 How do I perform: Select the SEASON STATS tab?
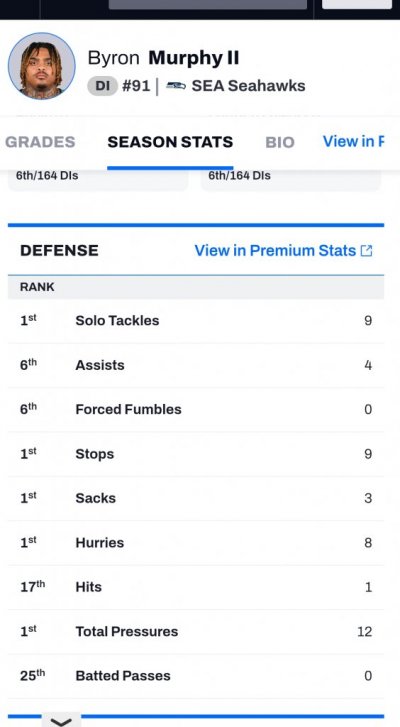(x=170, y=142)
